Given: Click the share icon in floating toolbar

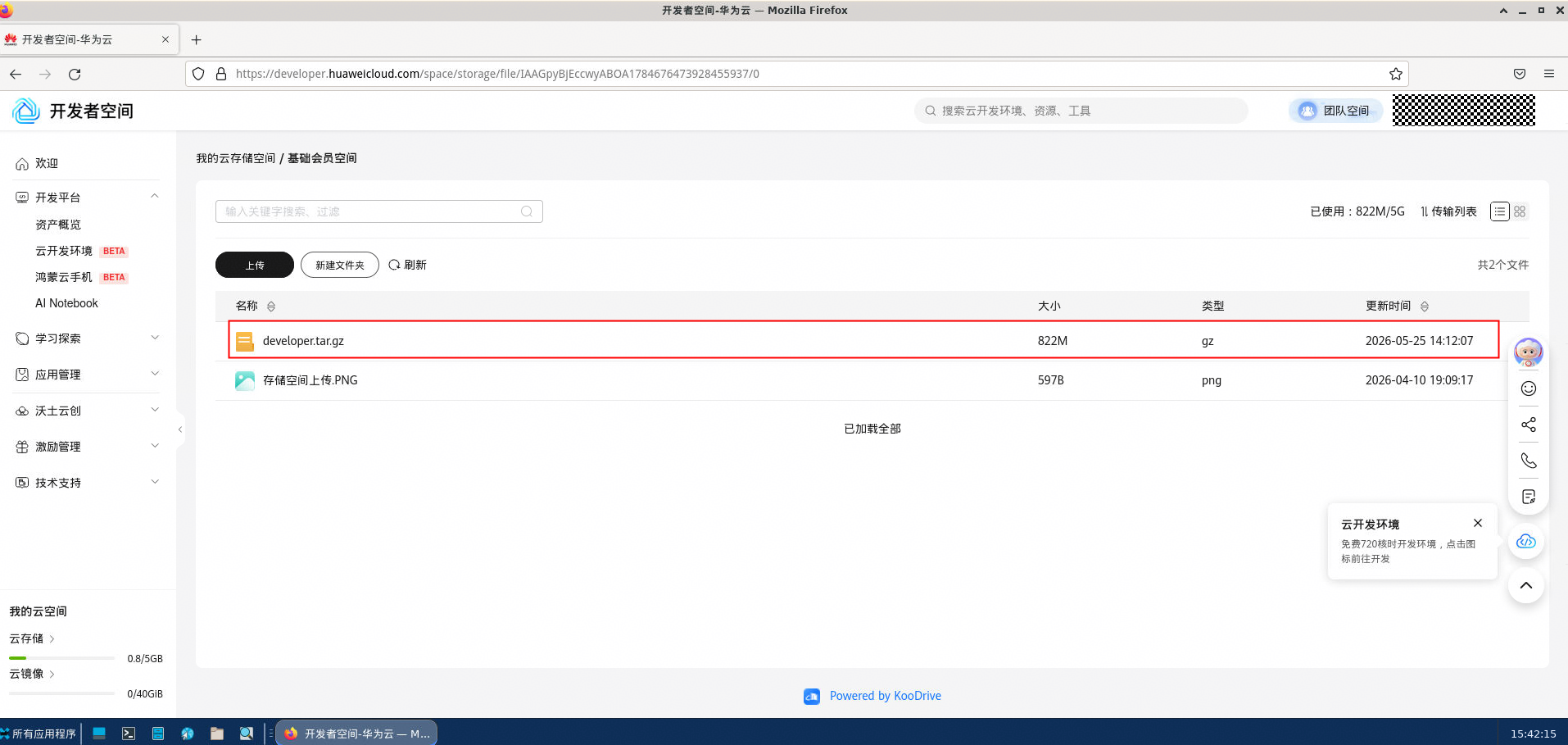Looking at the screenshot, I should (x=1528, y=425).
